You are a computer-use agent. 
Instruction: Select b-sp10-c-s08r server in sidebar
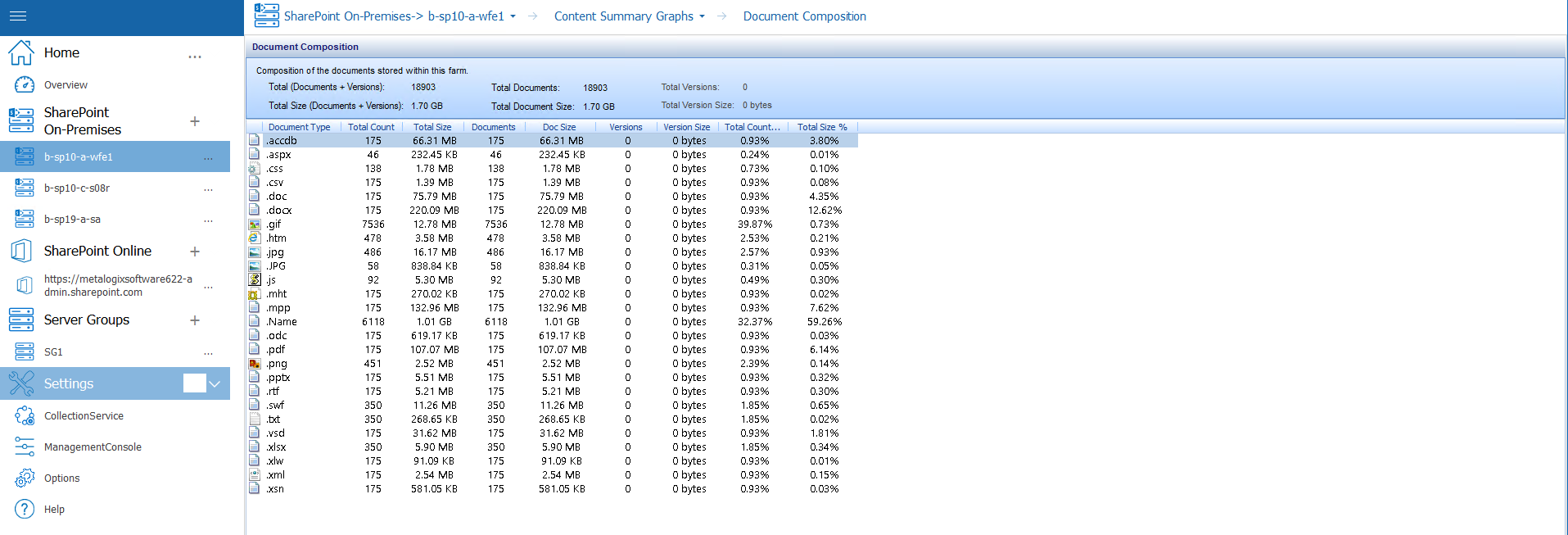pos(77,188)
